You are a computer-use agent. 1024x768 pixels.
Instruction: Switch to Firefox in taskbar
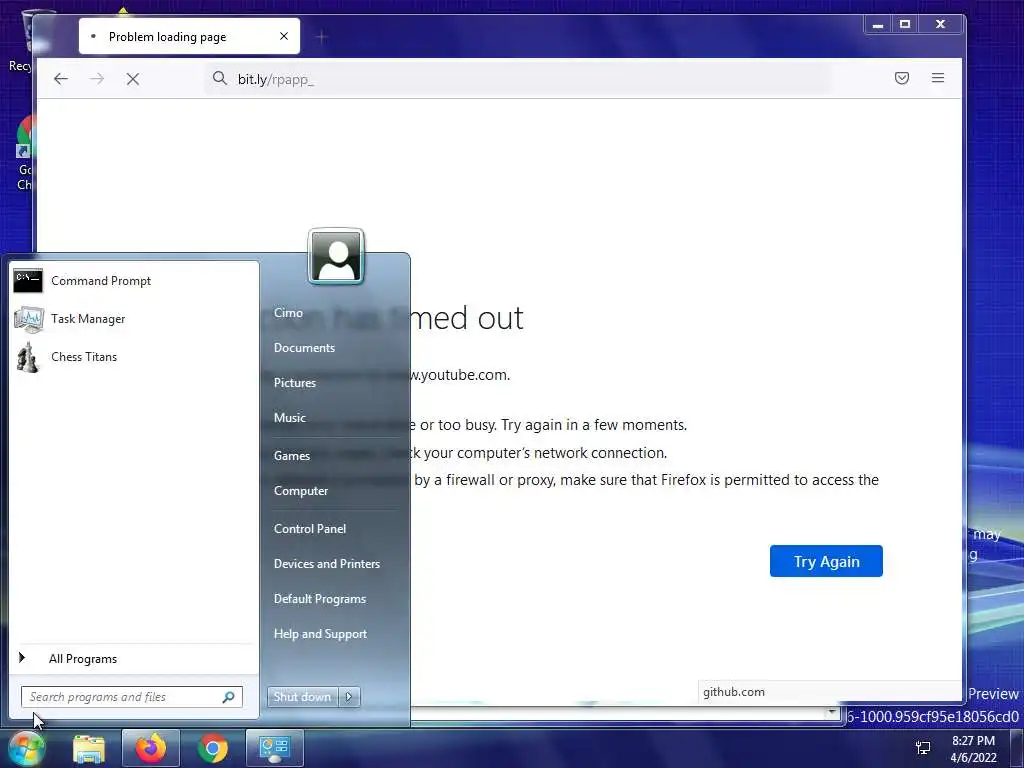click(x=151, y=748)
